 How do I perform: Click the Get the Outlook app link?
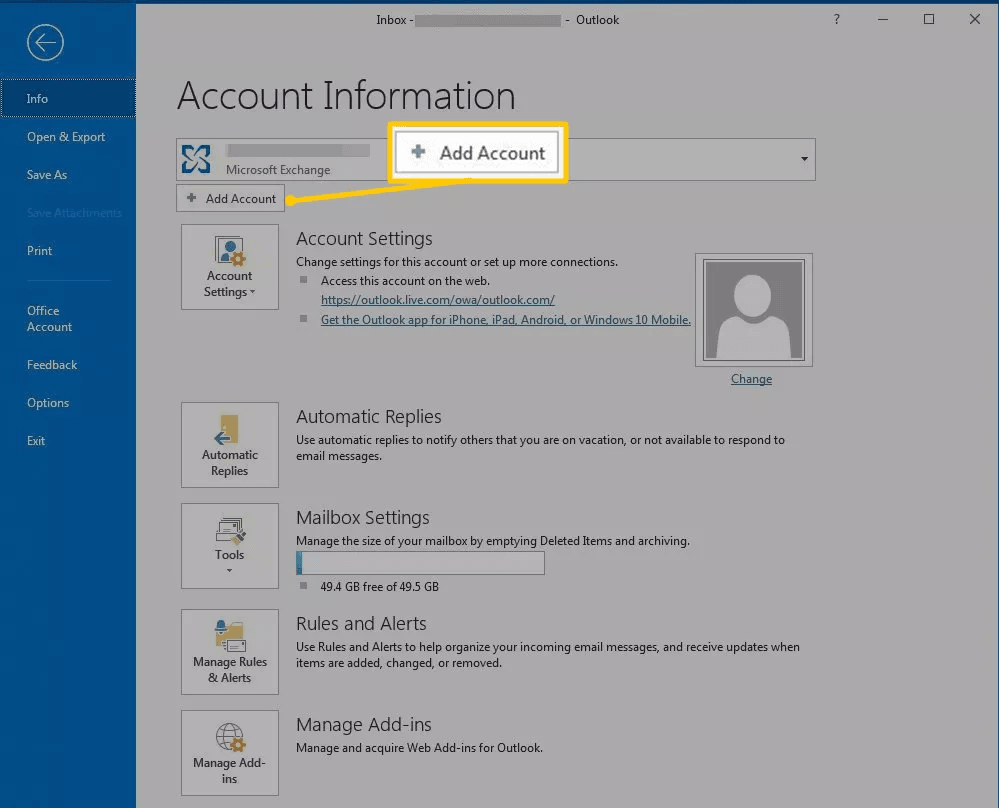pos(505,320)
